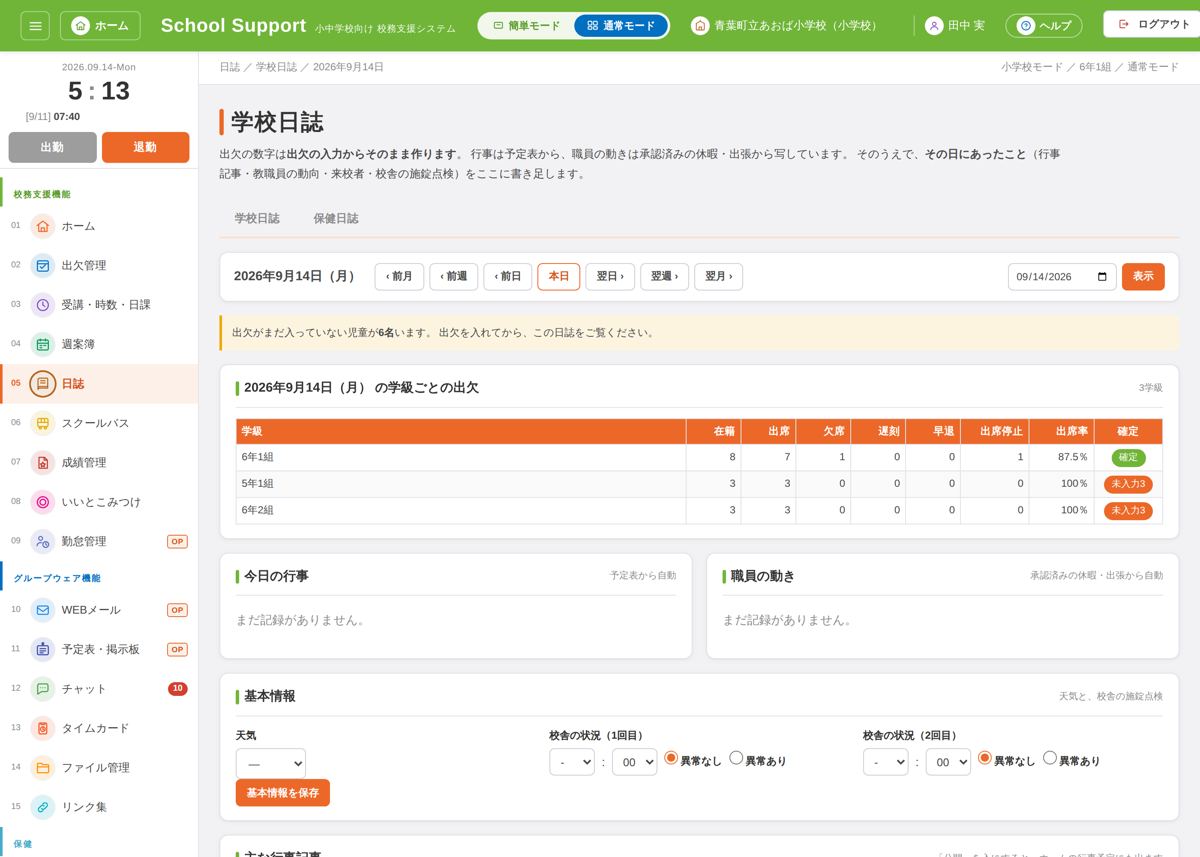This screenshot has width=1200, height=857.
Task: Open リンク集 chain link icon
Action: [x=42, y=807]
